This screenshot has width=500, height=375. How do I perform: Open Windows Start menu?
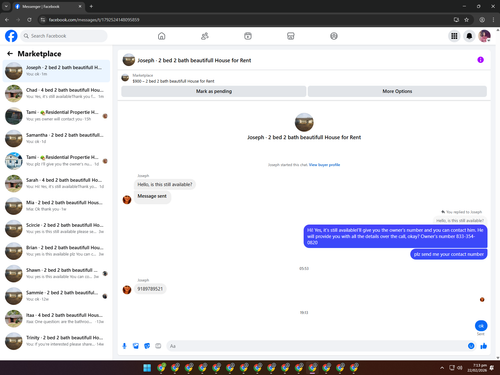point(147,368)
